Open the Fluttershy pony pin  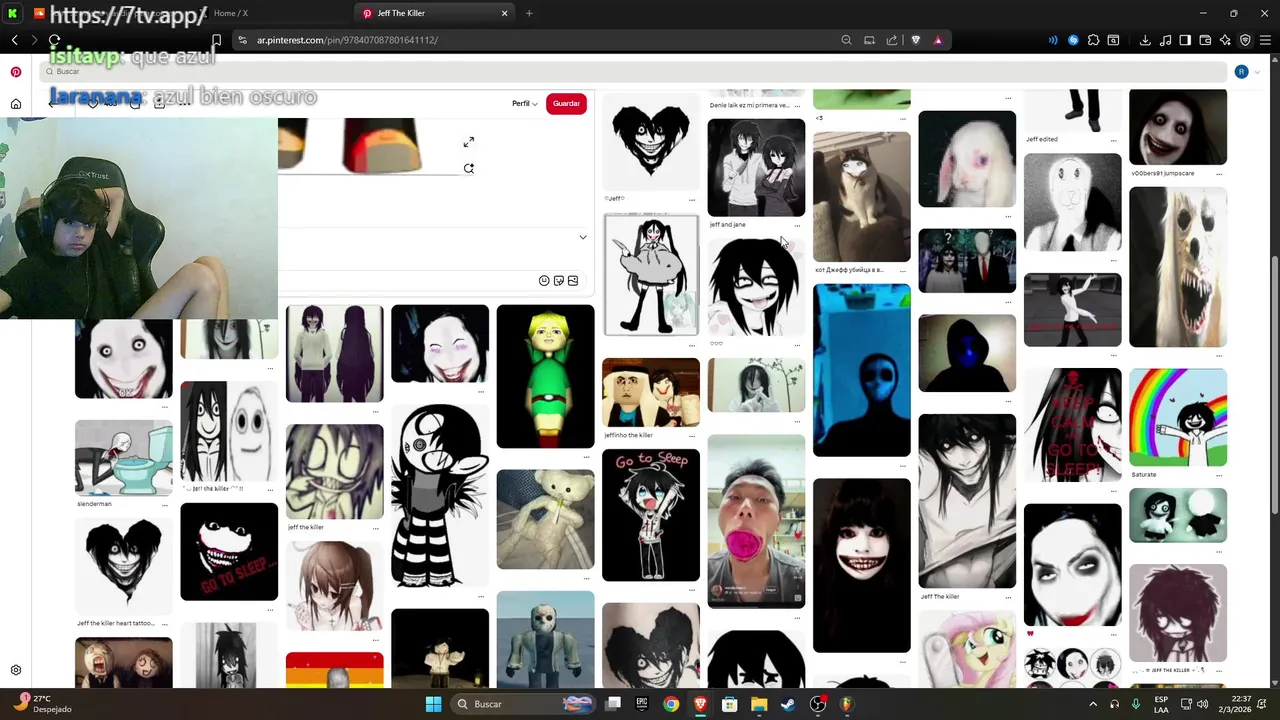[967, 648]
